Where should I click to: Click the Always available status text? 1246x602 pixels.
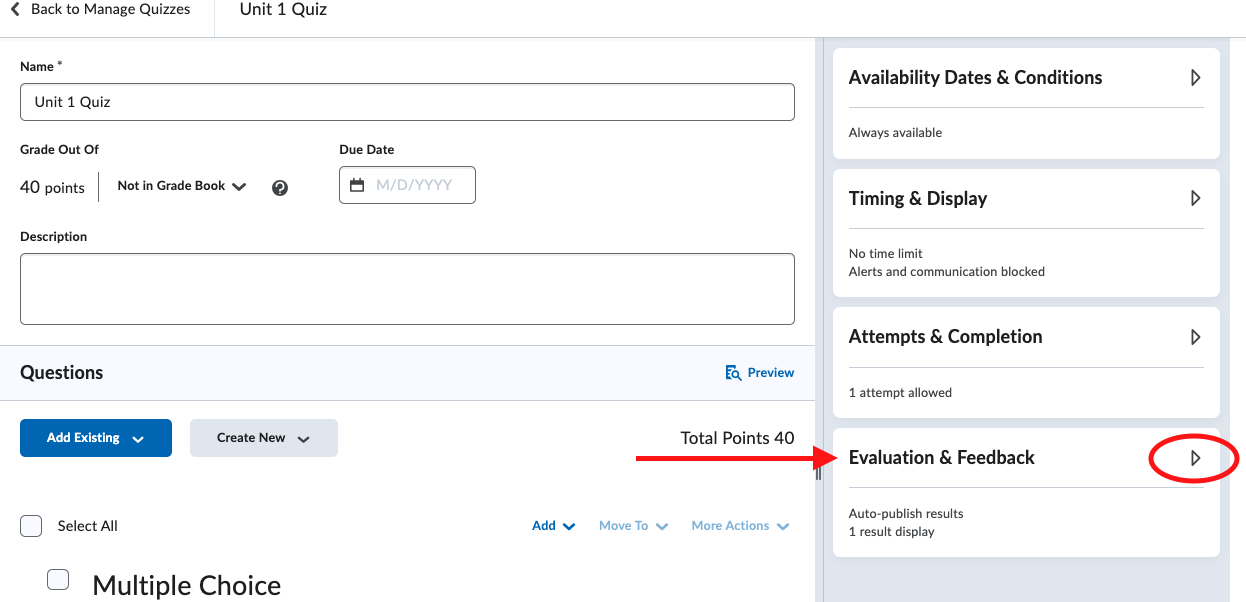click(895, 133)
